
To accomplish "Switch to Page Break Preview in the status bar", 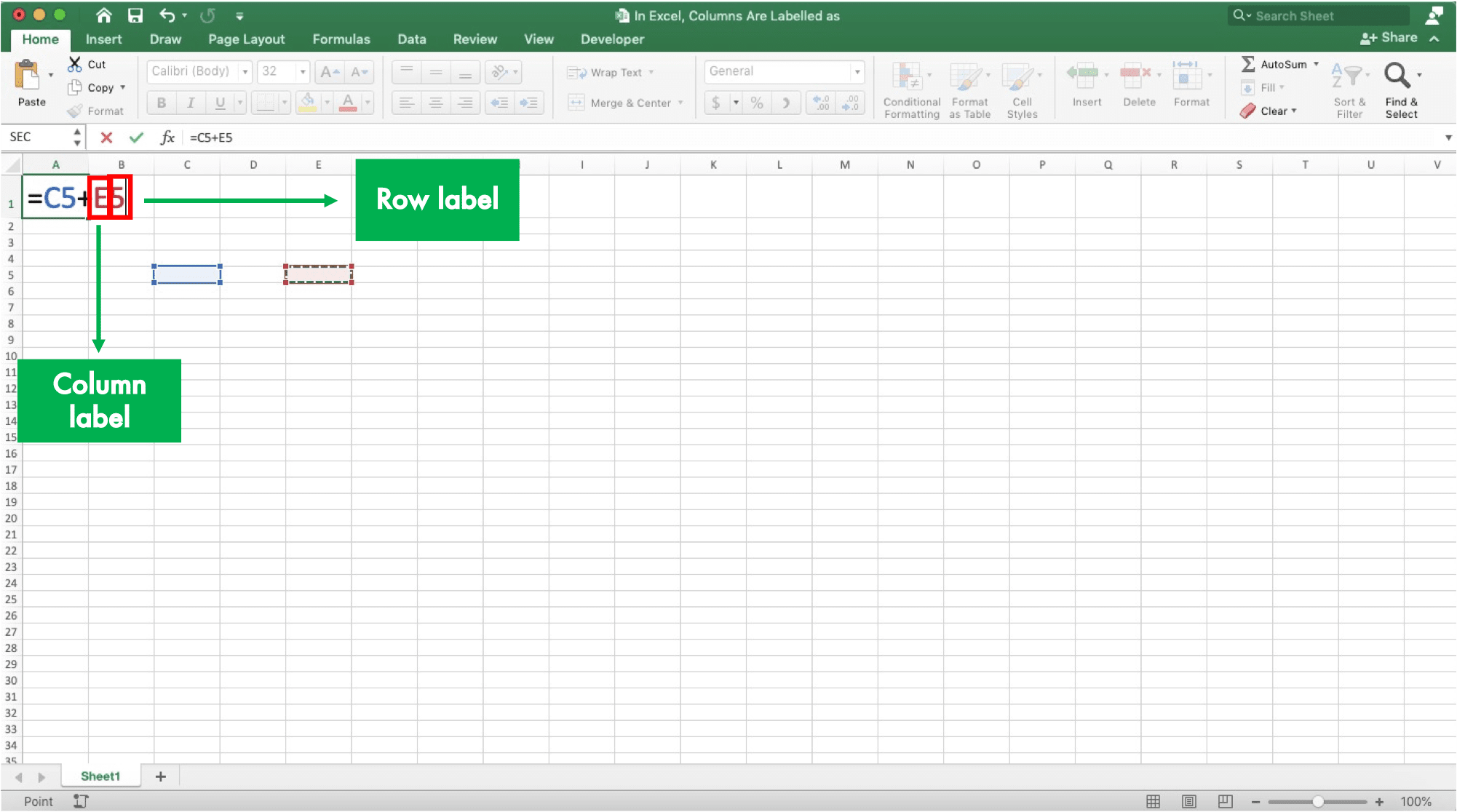I will (x=1226, y=801).
